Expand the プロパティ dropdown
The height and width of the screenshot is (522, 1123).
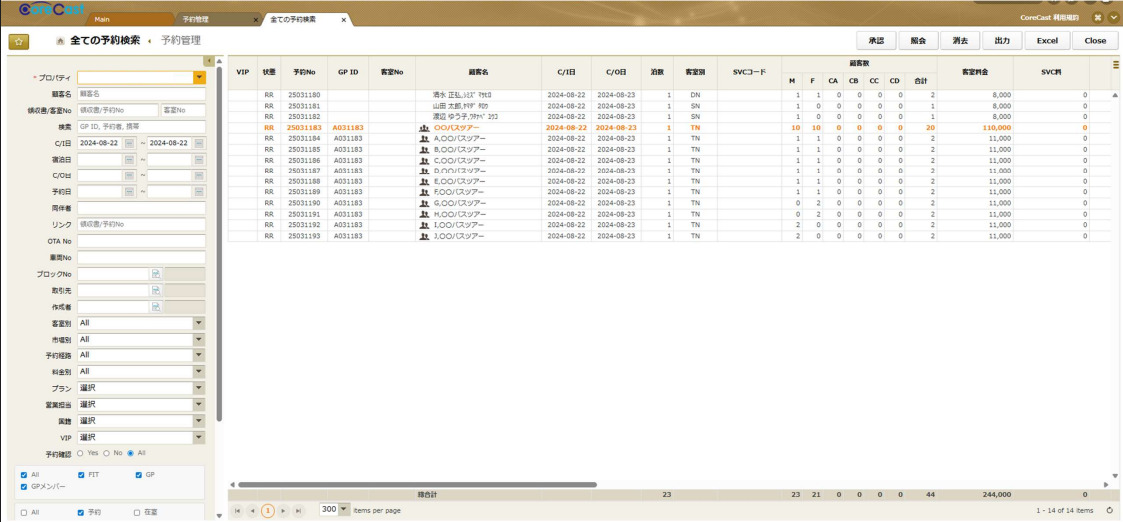pyautogui.click(x=199, y=77)
